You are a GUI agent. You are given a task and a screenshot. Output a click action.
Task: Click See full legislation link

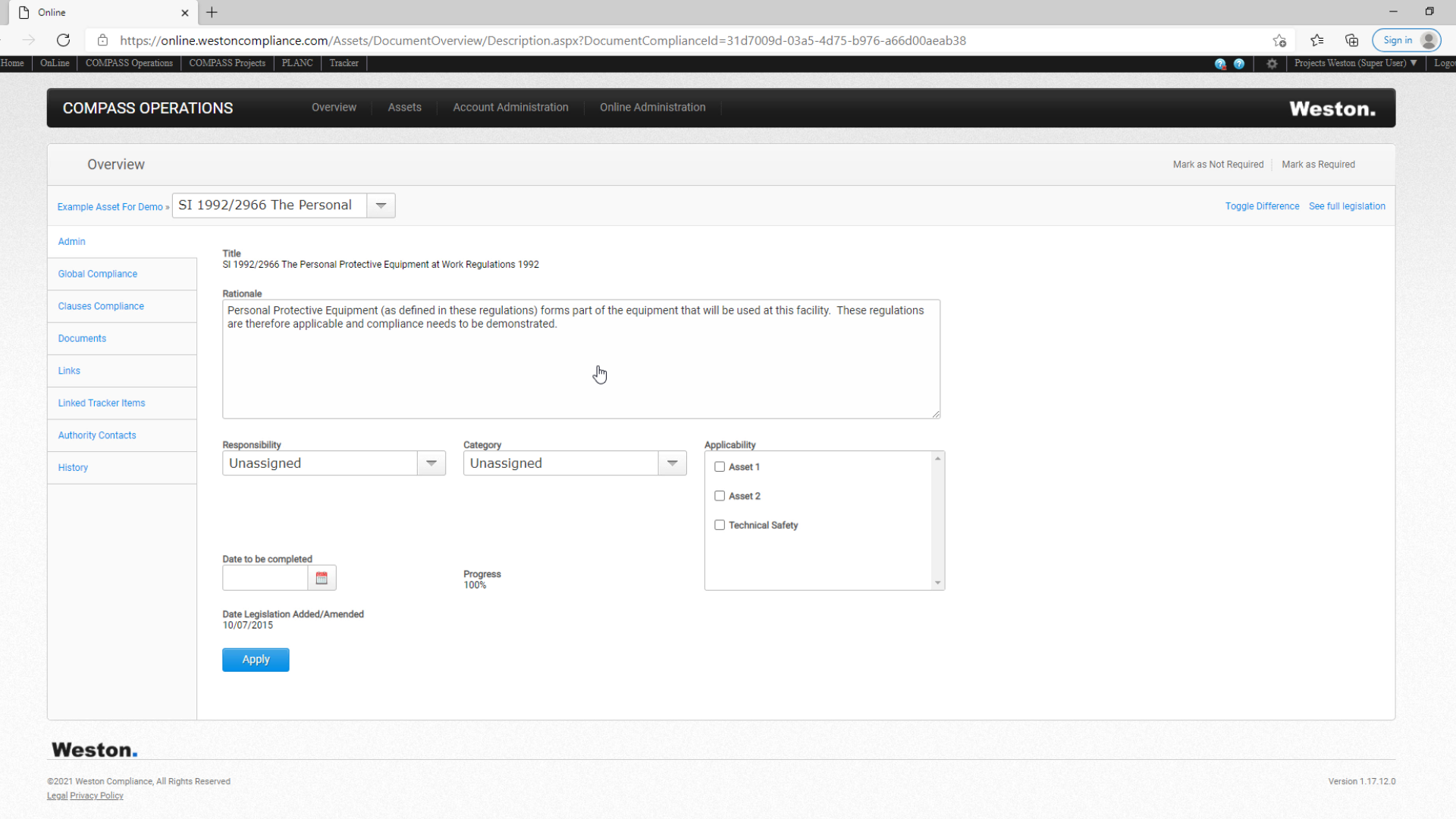tap(1347, 206)
